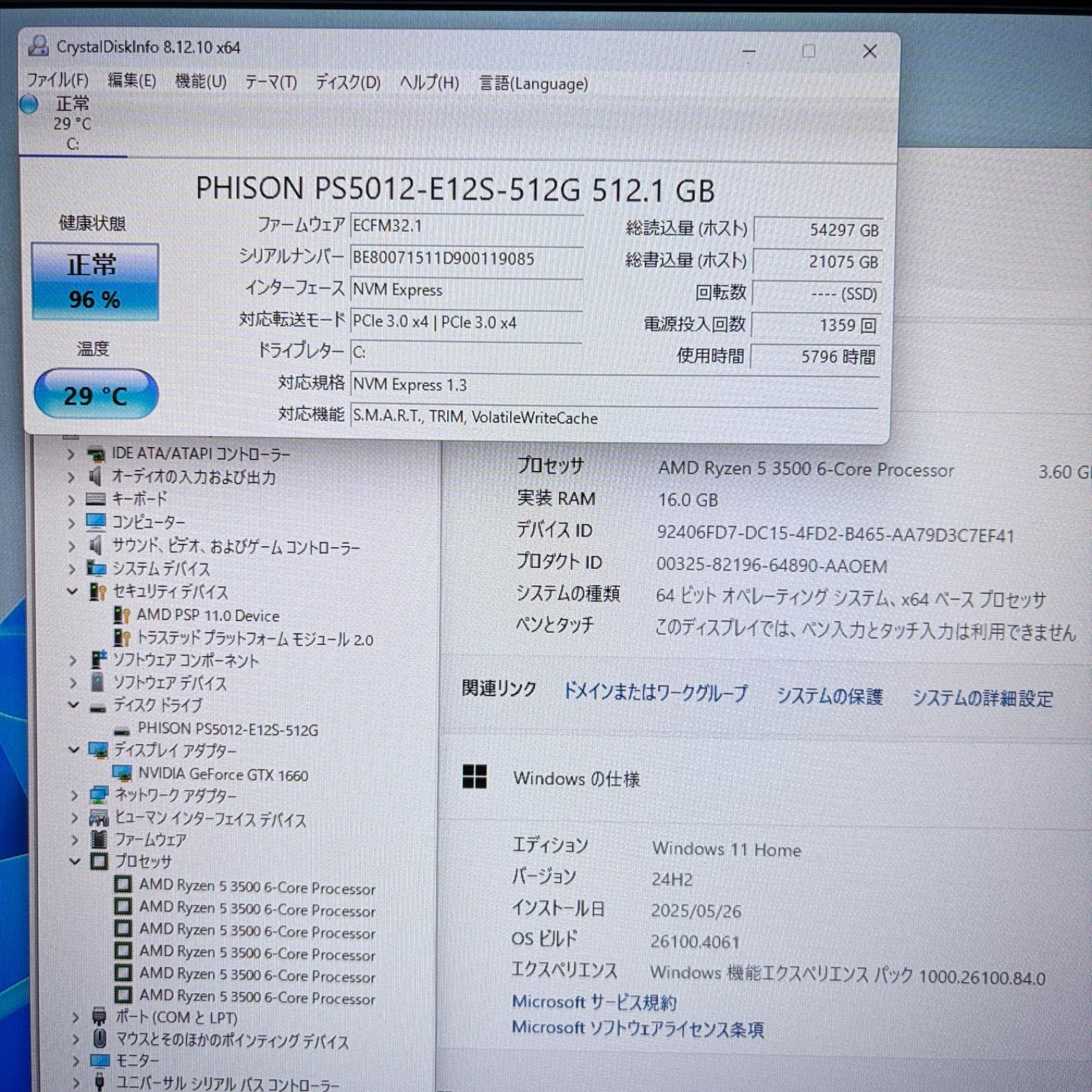Viewport: 1092px width, 1092px height.
Task: Click the Windows logo beside Windows の仕様
Action: coord(474,777)
